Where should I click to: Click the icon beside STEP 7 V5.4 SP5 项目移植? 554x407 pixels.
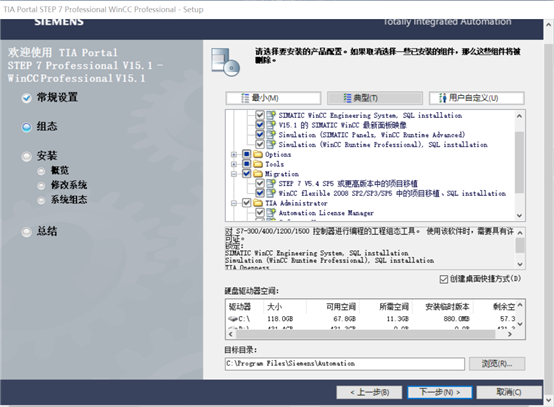click(271, 183)
